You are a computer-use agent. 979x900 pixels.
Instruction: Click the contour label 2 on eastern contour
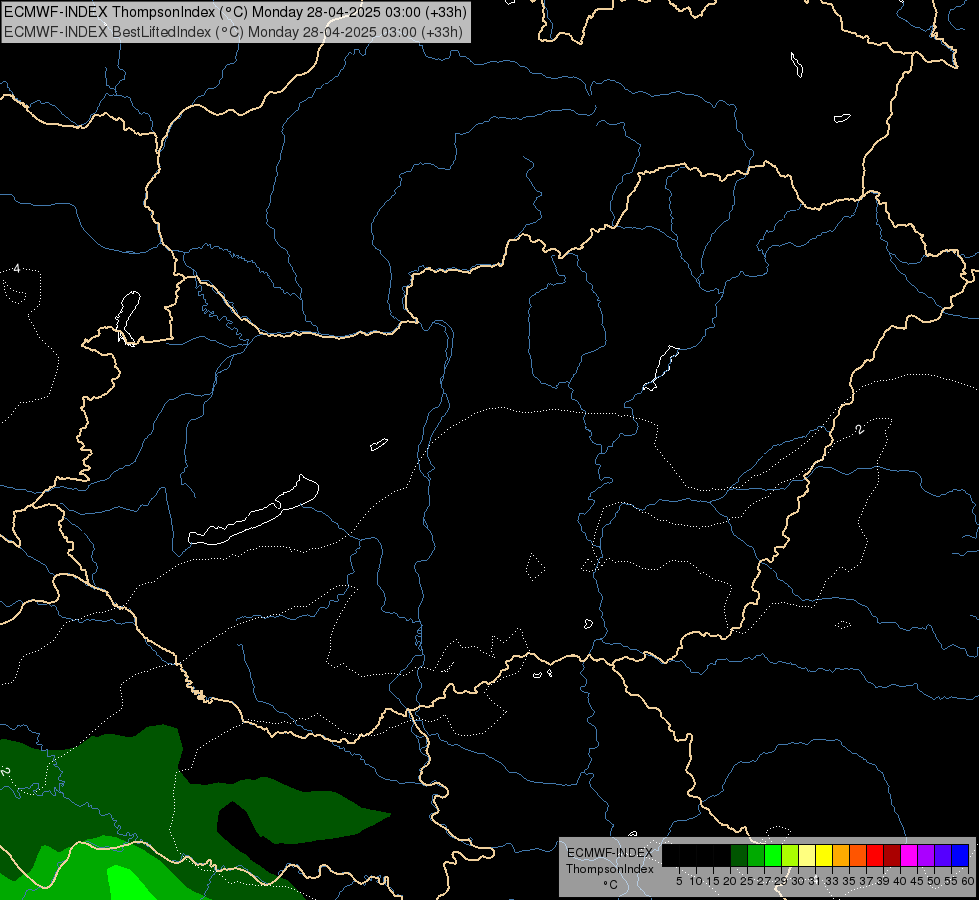click(860, 429)
